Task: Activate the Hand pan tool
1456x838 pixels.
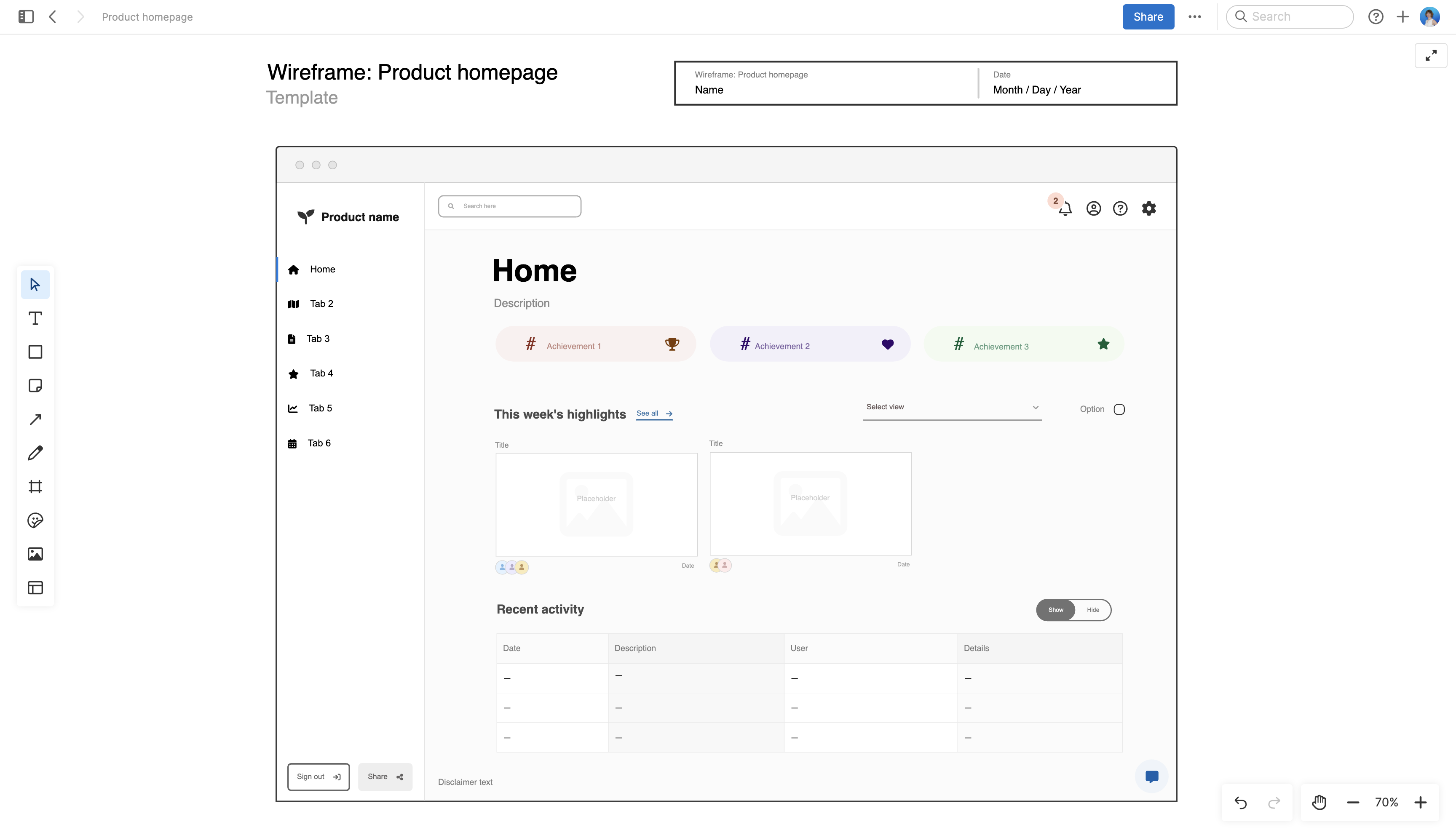Action: point(1318,802)
